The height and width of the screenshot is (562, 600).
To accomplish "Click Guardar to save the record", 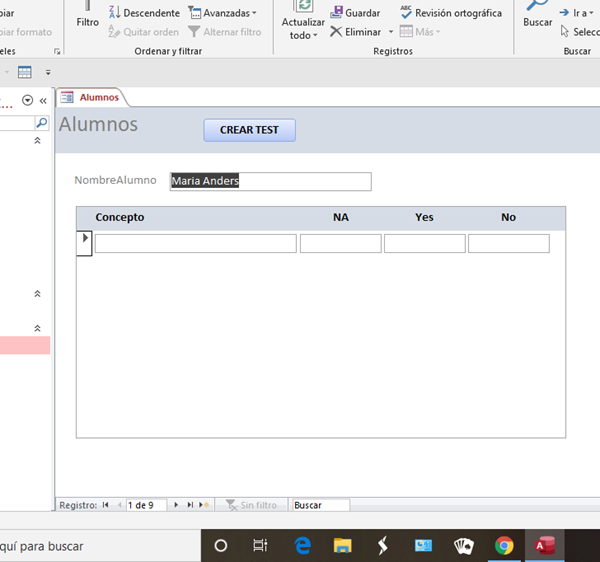I will [x=355, y=13].
